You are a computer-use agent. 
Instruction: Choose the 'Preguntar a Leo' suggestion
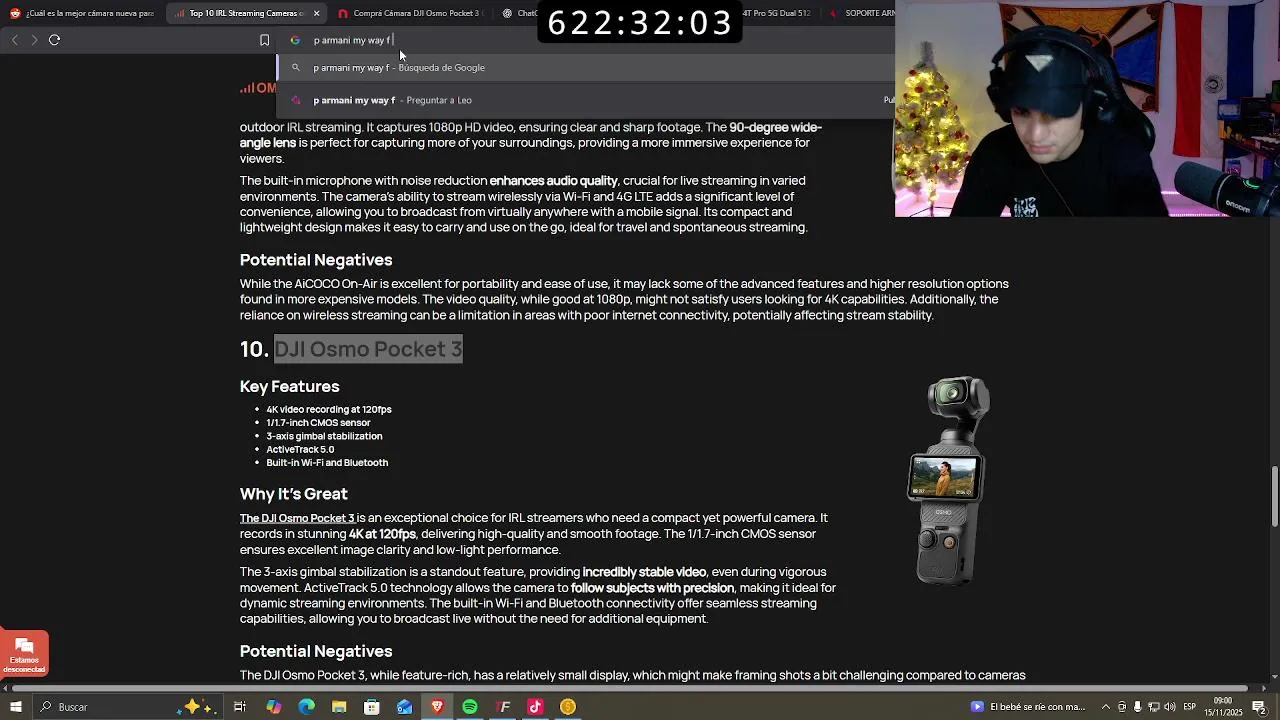click(586, 100)
